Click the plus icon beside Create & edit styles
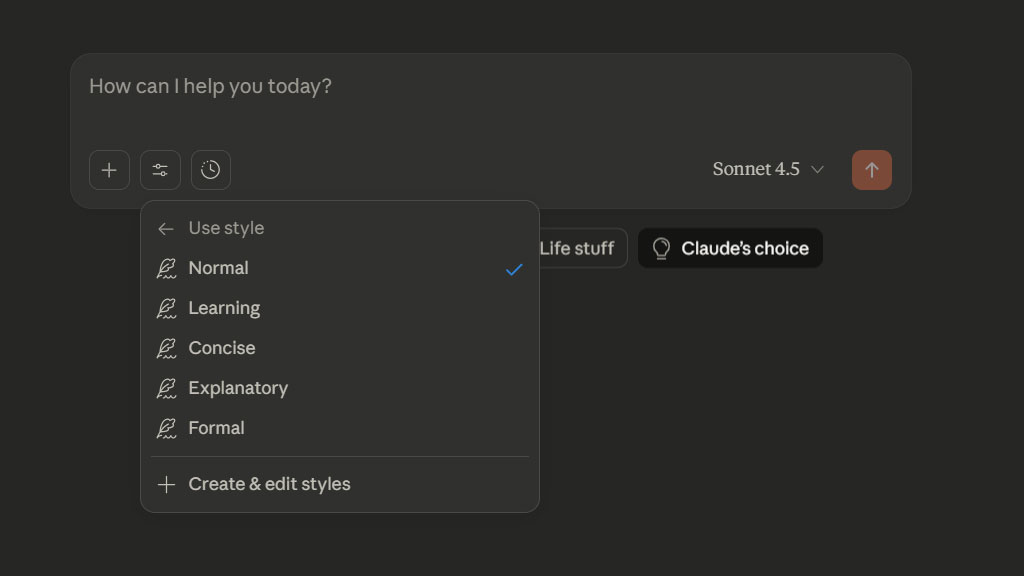The width and height of the screenshot is (1024, 576). click(166, 485)
